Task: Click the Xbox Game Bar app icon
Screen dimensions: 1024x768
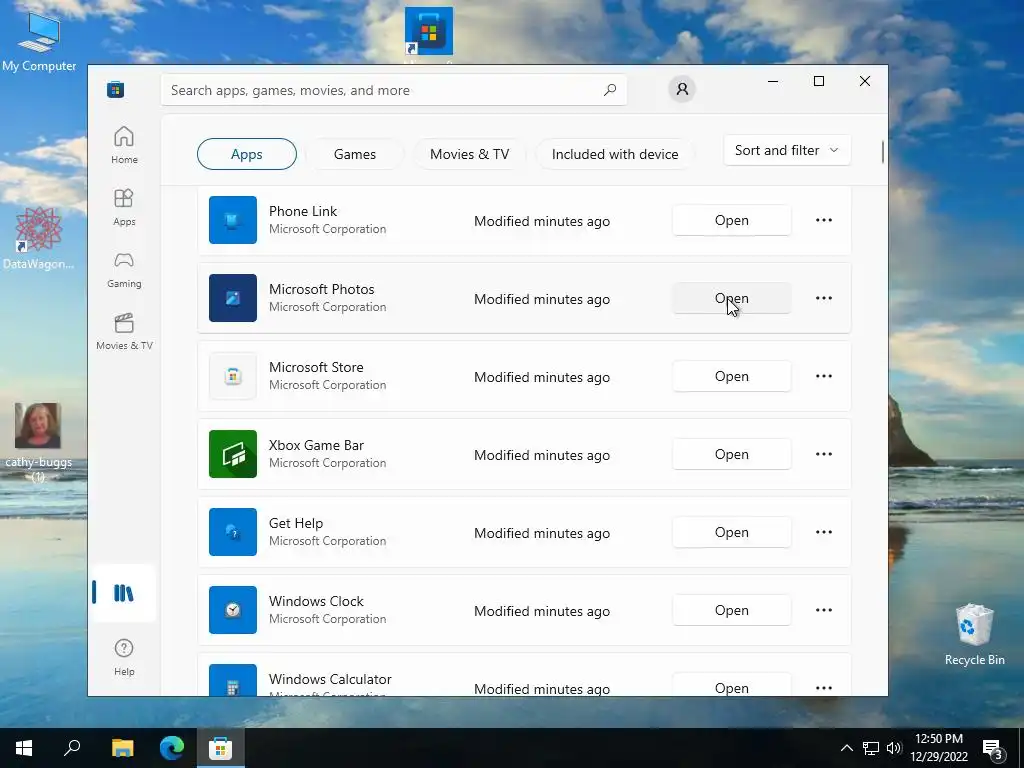Action: click(x=232, y=454)
